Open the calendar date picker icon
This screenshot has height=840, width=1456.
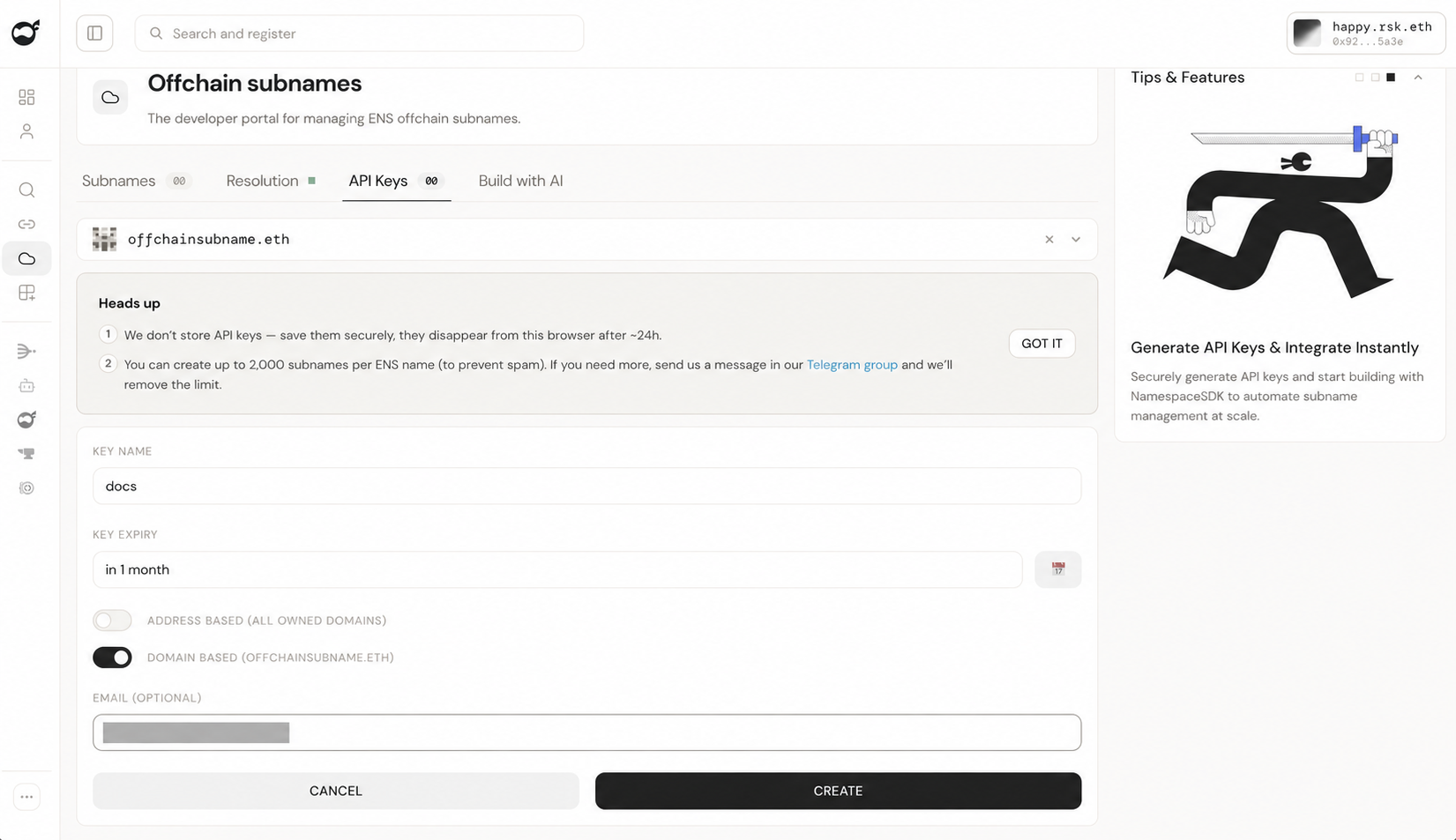1057,569
